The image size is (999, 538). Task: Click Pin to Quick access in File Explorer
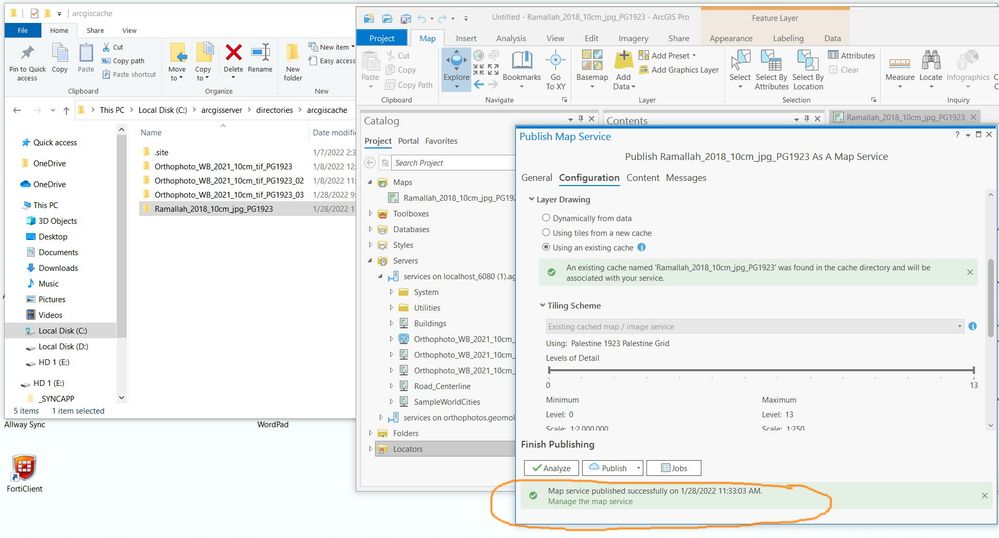click(27, 62)
